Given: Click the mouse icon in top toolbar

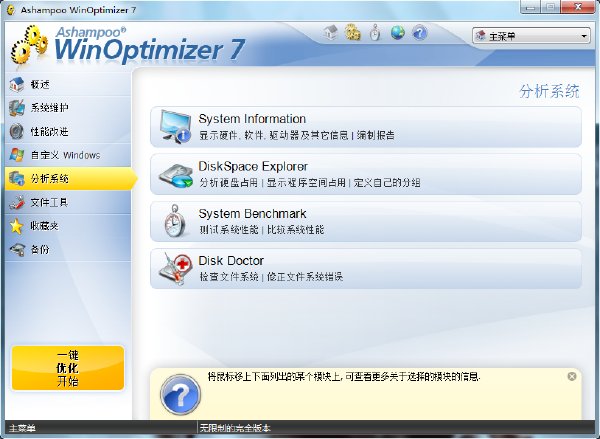Looking at the screenshot, I should pyautogui.click(x=375, y=33).
